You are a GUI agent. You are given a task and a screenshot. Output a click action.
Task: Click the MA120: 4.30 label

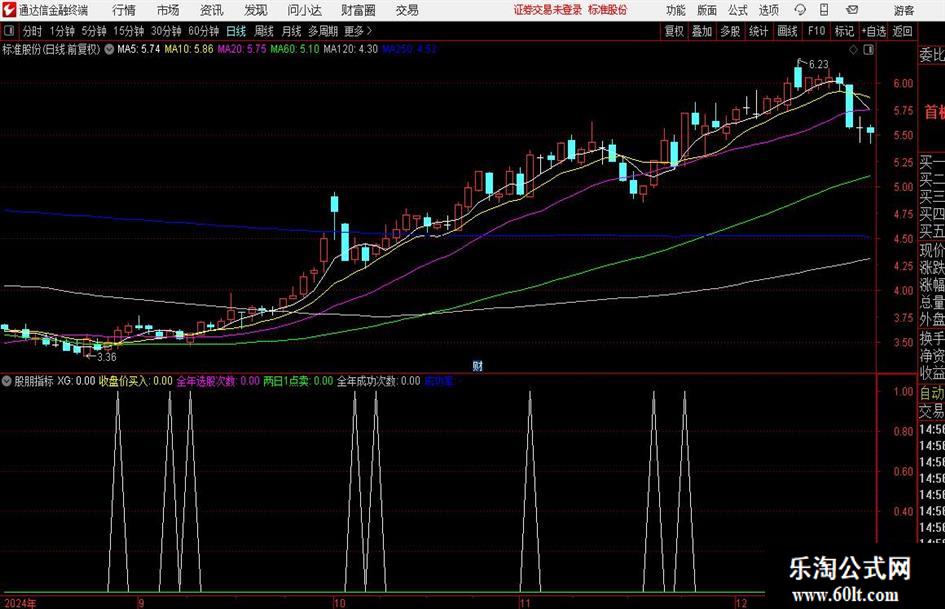(351, 49)
